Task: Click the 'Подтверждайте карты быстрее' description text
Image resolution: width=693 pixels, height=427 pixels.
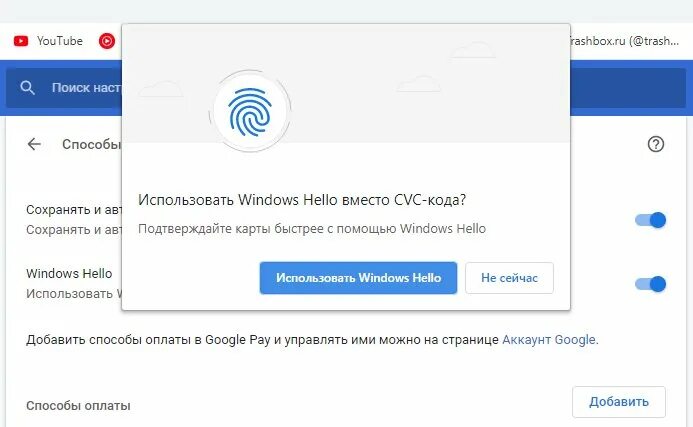Action: 312,229
